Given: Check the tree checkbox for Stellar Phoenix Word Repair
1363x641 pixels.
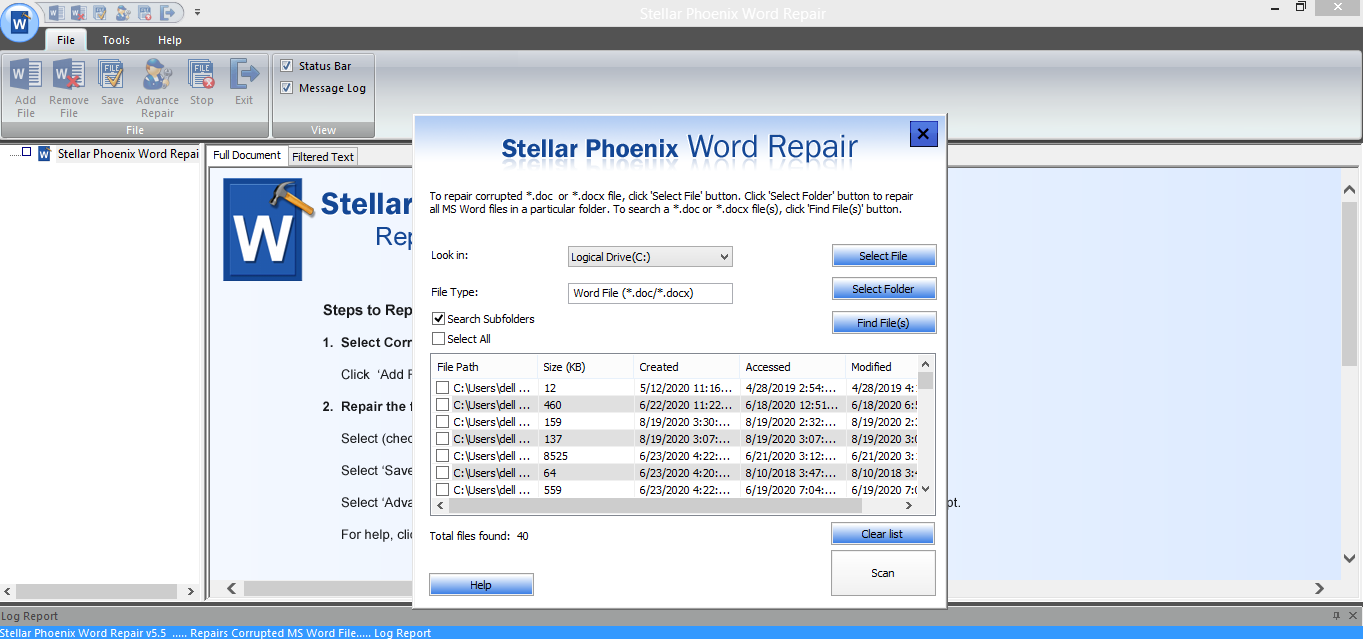Looking at the screenshot, I should point(27,153).
